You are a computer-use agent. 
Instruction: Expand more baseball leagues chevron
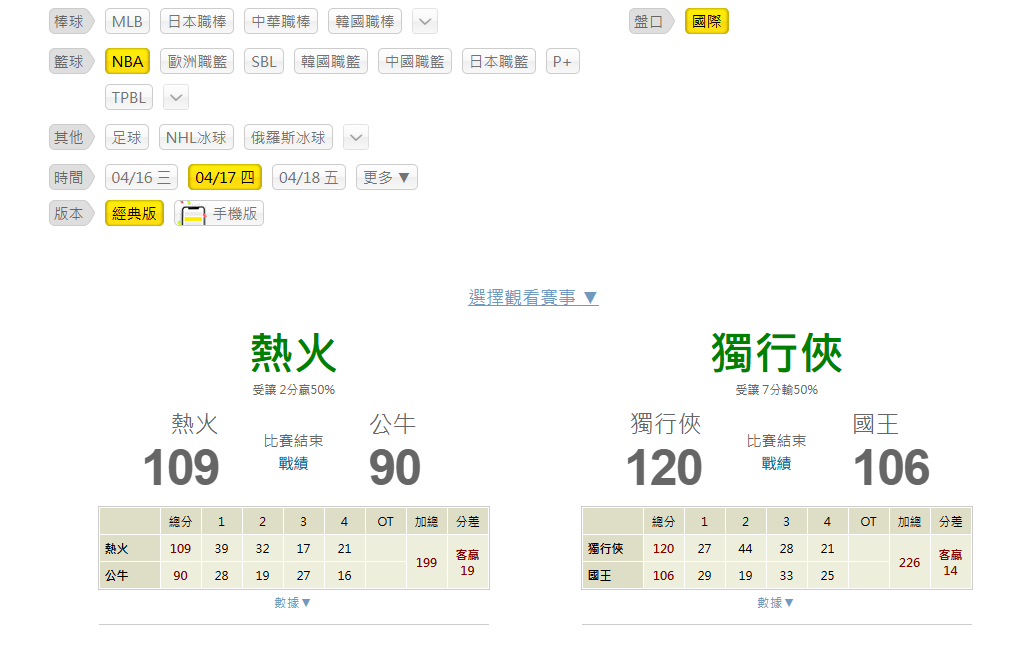point(425,21)
